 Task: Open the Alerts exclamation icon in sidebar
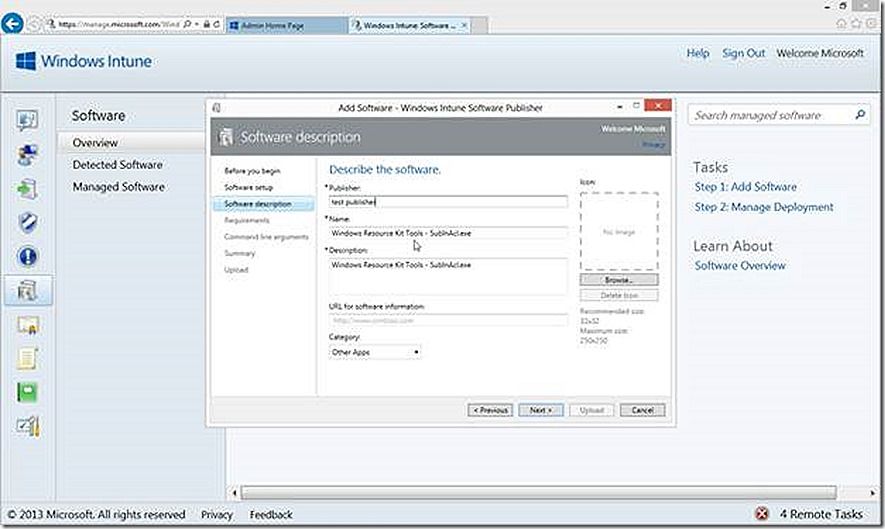pyautogui.click(x=27, y=256)
